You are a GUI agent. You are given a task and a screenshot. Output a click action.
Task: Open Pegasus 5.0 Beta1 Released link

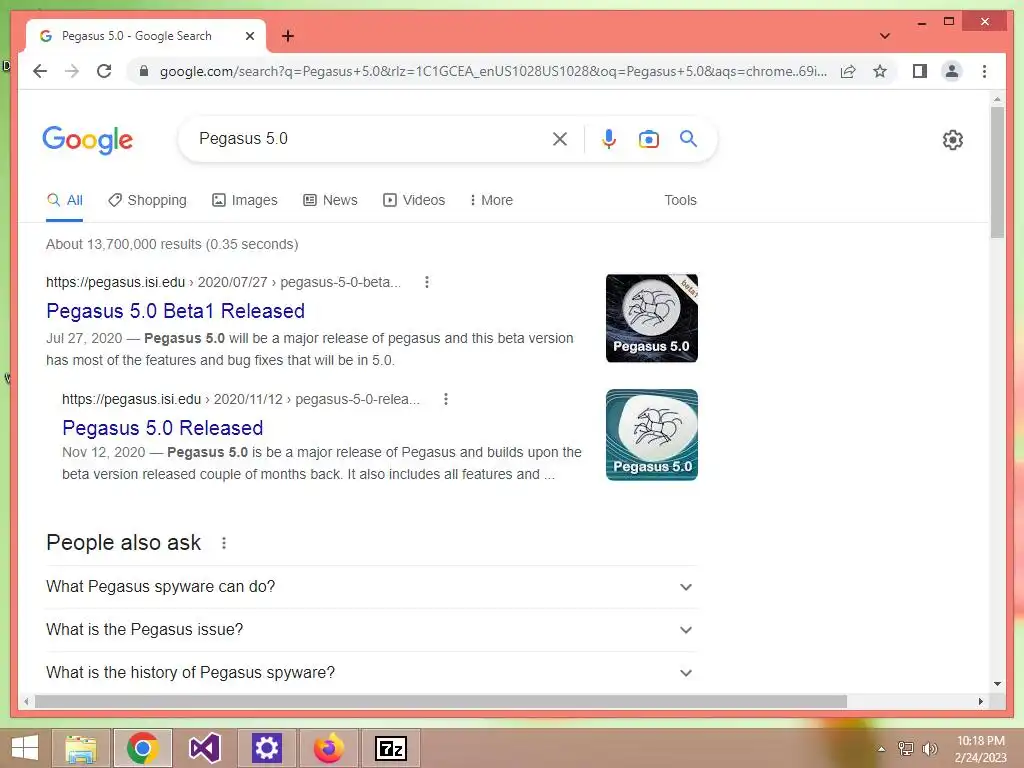tap(176, 311)
